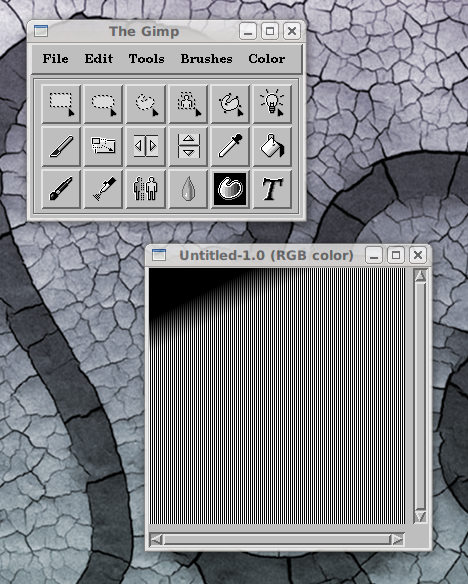Open the Tools menu

146,59
